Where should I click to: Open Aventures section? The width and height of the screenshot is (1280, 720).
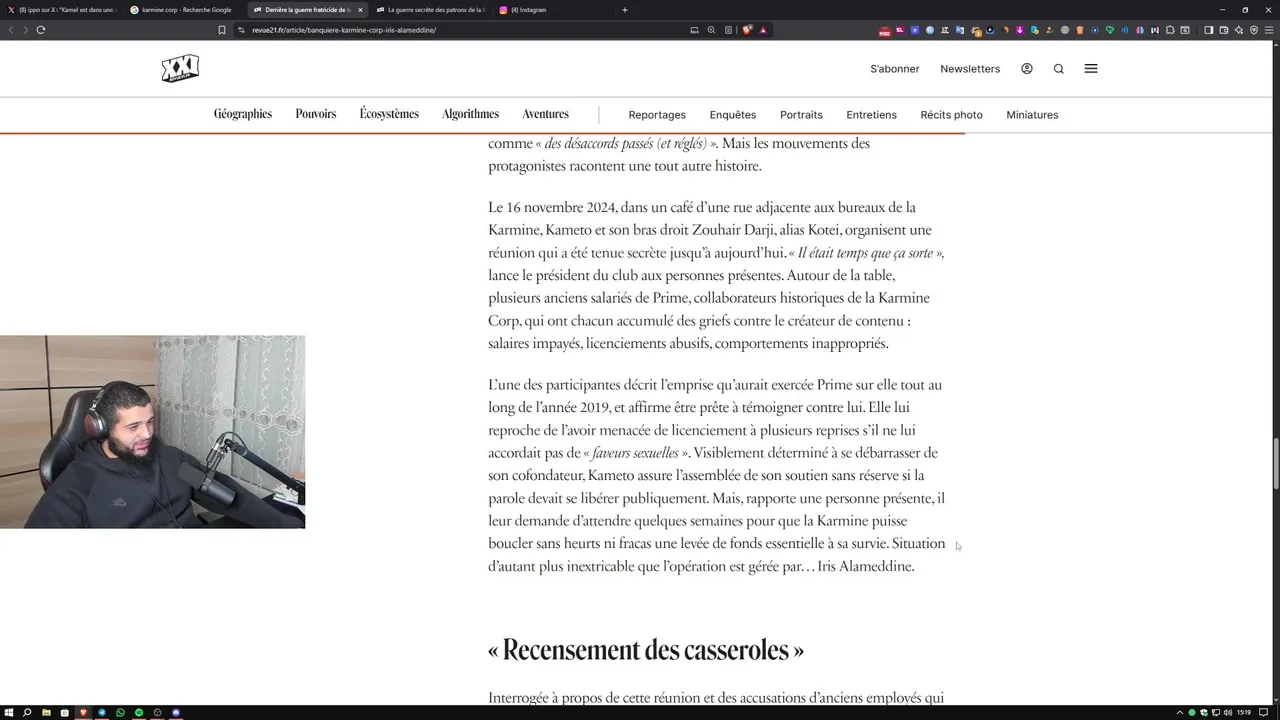point(545,114)
